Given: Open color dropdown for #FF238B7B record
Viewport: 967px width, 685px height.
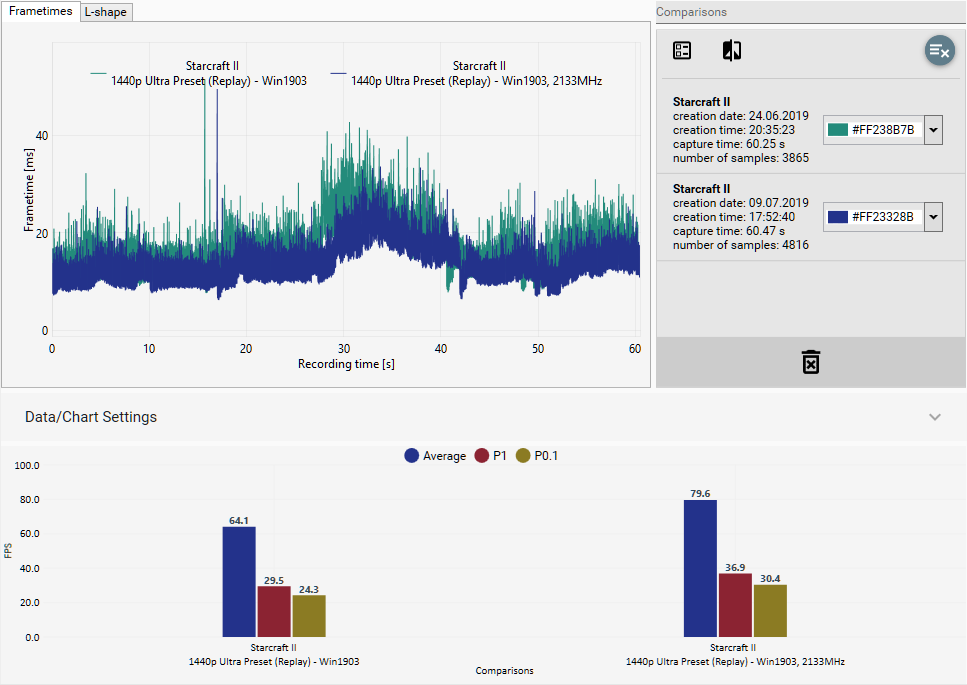Looking at the screenshot, I should [x=933, y=130].
